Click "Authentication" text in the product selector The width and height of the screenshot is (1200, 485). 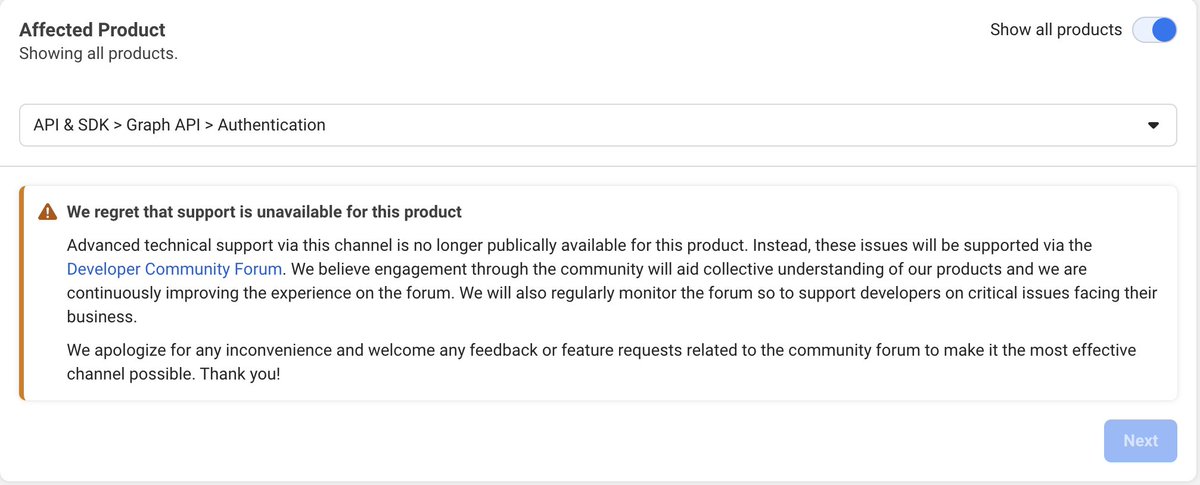pyautogui.click(x=271, y=125)
